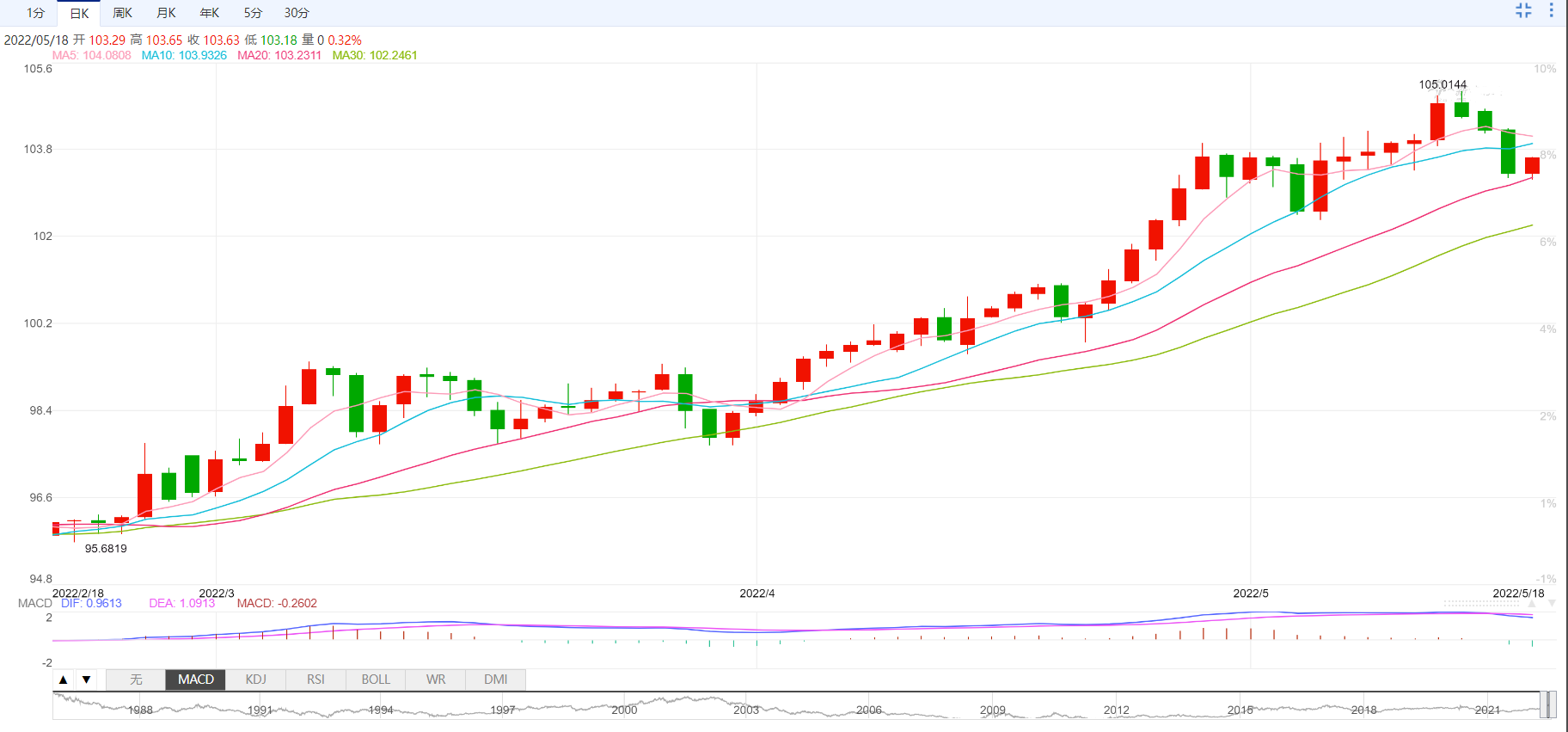Select the 30分 period tab
The height and width of the screenshot is (732, 1568).
pyautogui.click(x=297, y=13)
